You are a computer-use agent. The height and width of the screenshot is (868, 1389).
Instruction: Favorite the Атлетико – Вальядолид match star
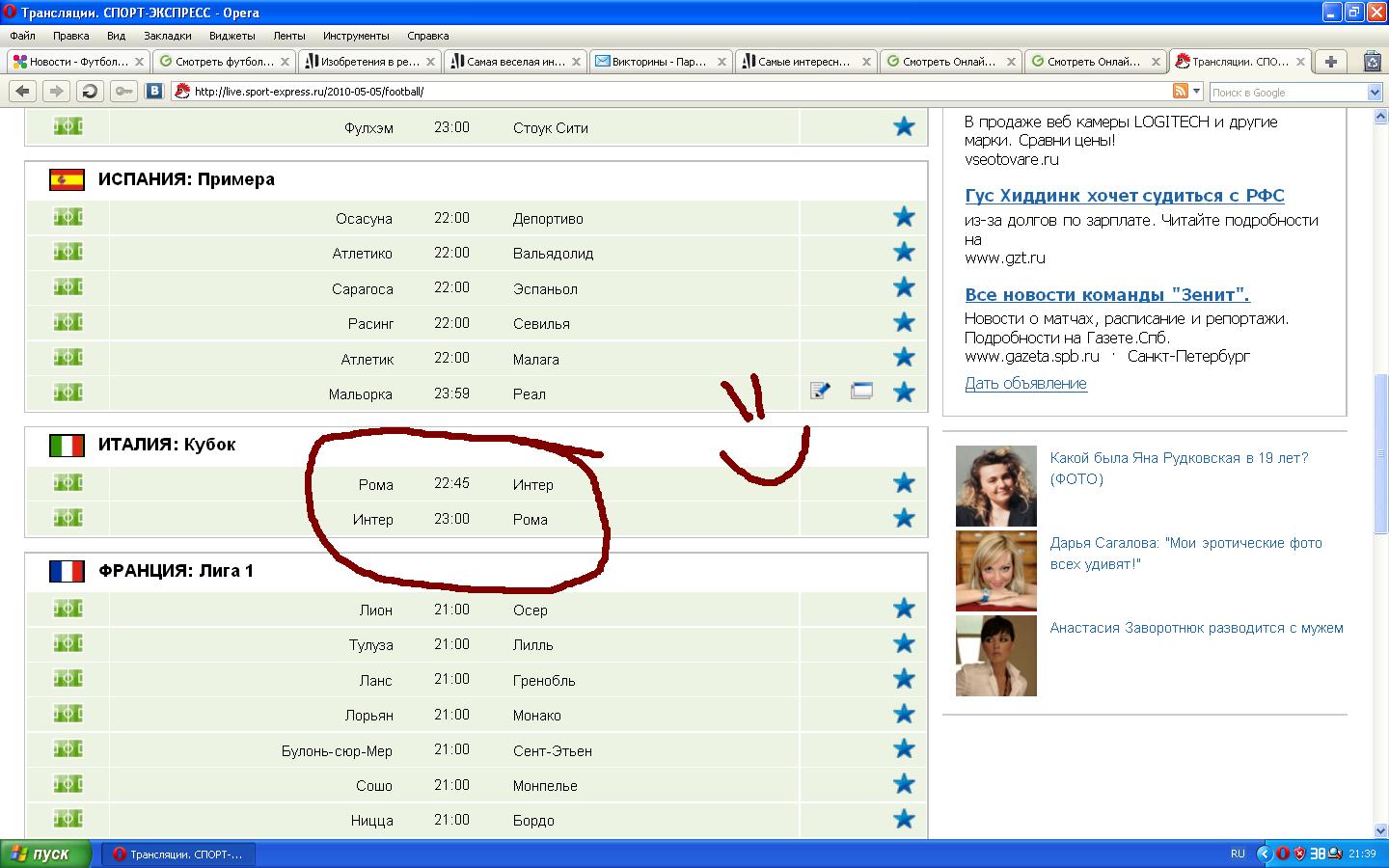pos(904,252)
